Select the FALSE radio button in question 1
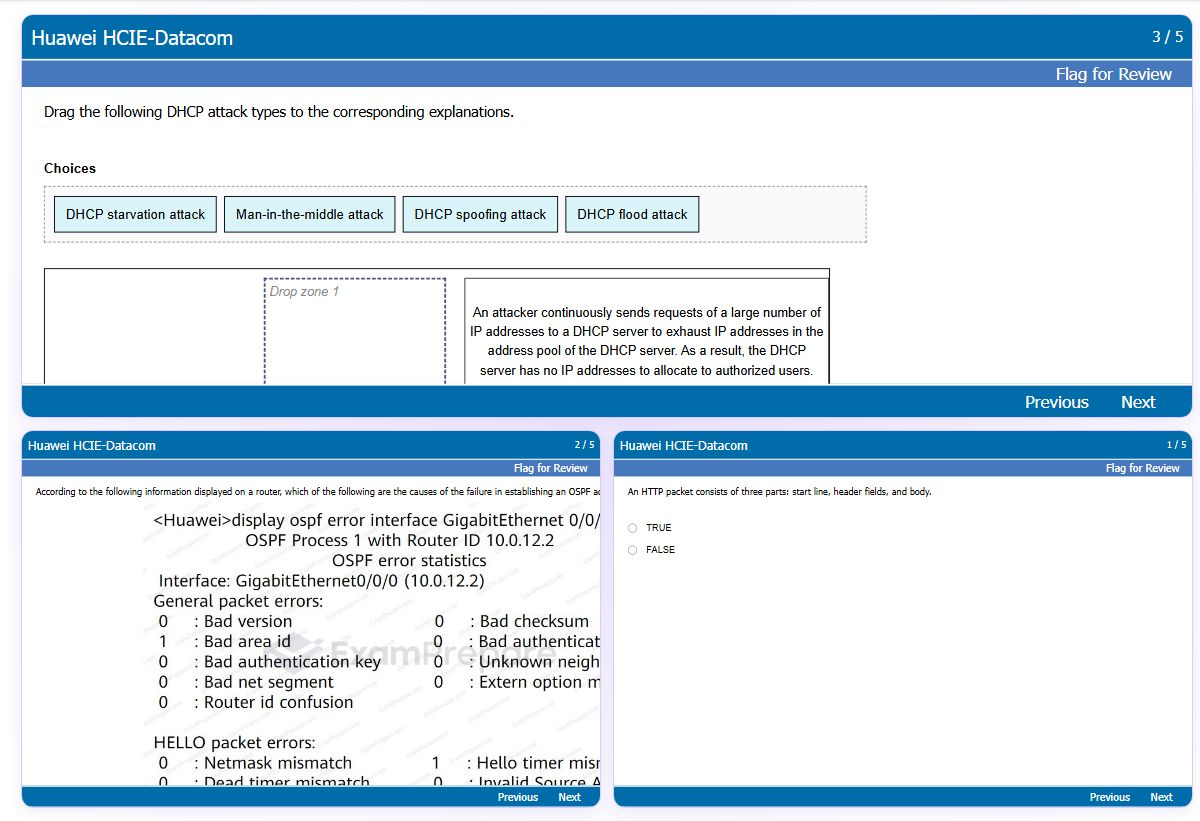The height and width of the screenshot is (821, 1200). 632,550
